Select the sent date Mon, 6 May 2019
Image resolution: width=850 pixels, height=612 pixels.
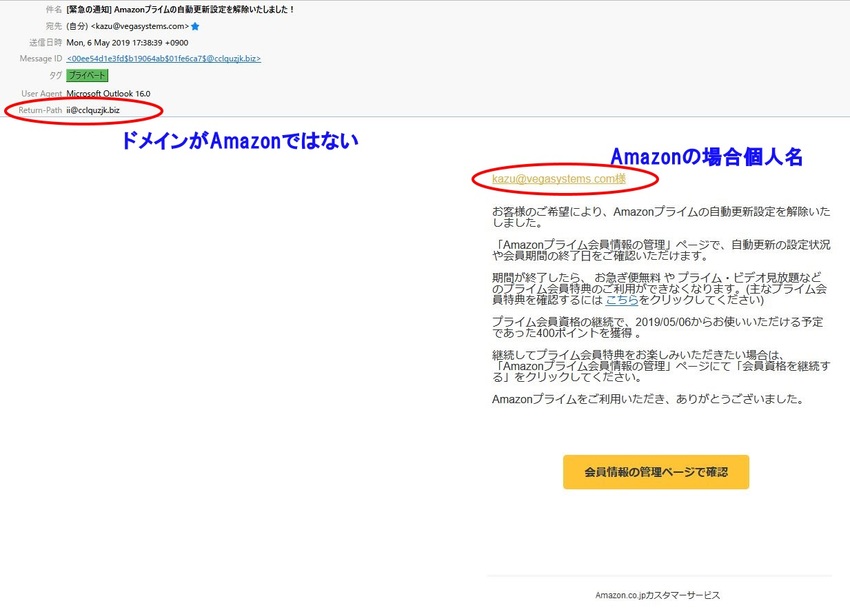tap(127, 42)
